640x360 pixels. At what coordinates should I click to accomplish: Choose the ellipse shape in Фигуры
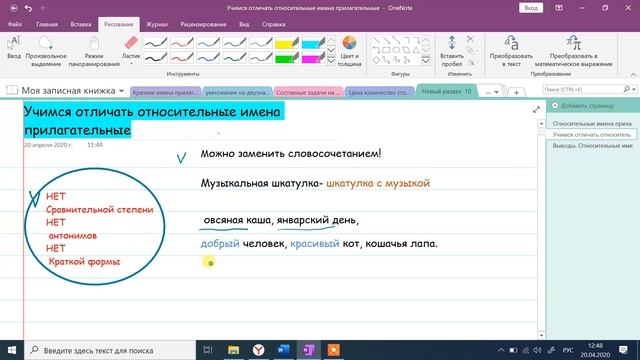396,50
